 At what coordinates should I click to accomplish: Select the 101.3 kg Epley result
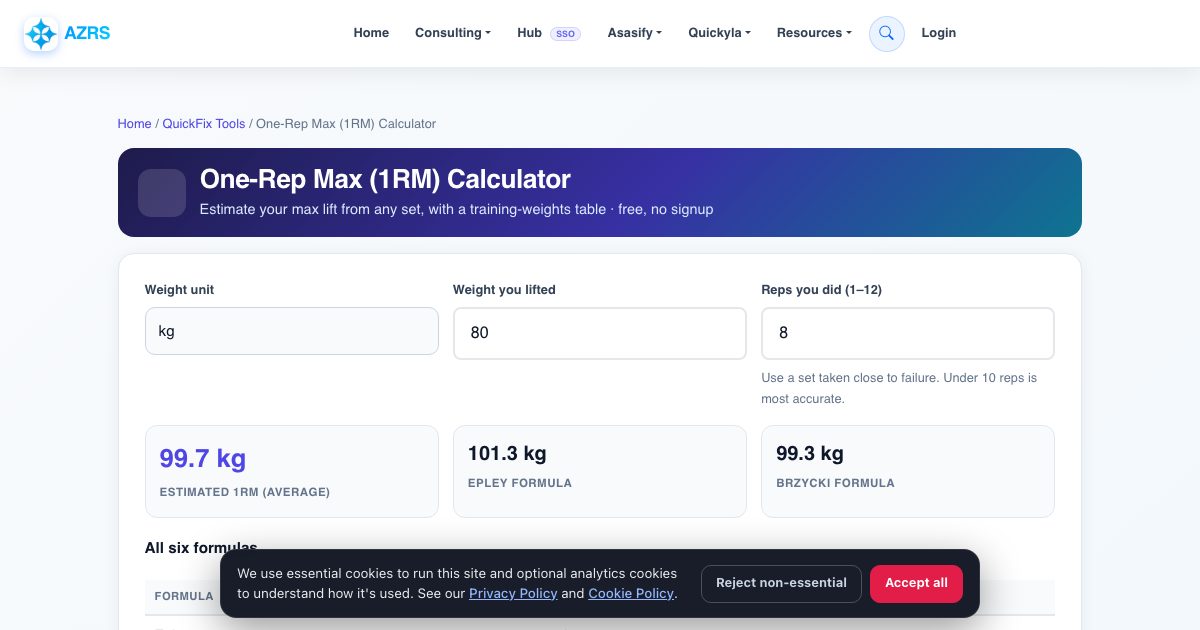point(507,454)
